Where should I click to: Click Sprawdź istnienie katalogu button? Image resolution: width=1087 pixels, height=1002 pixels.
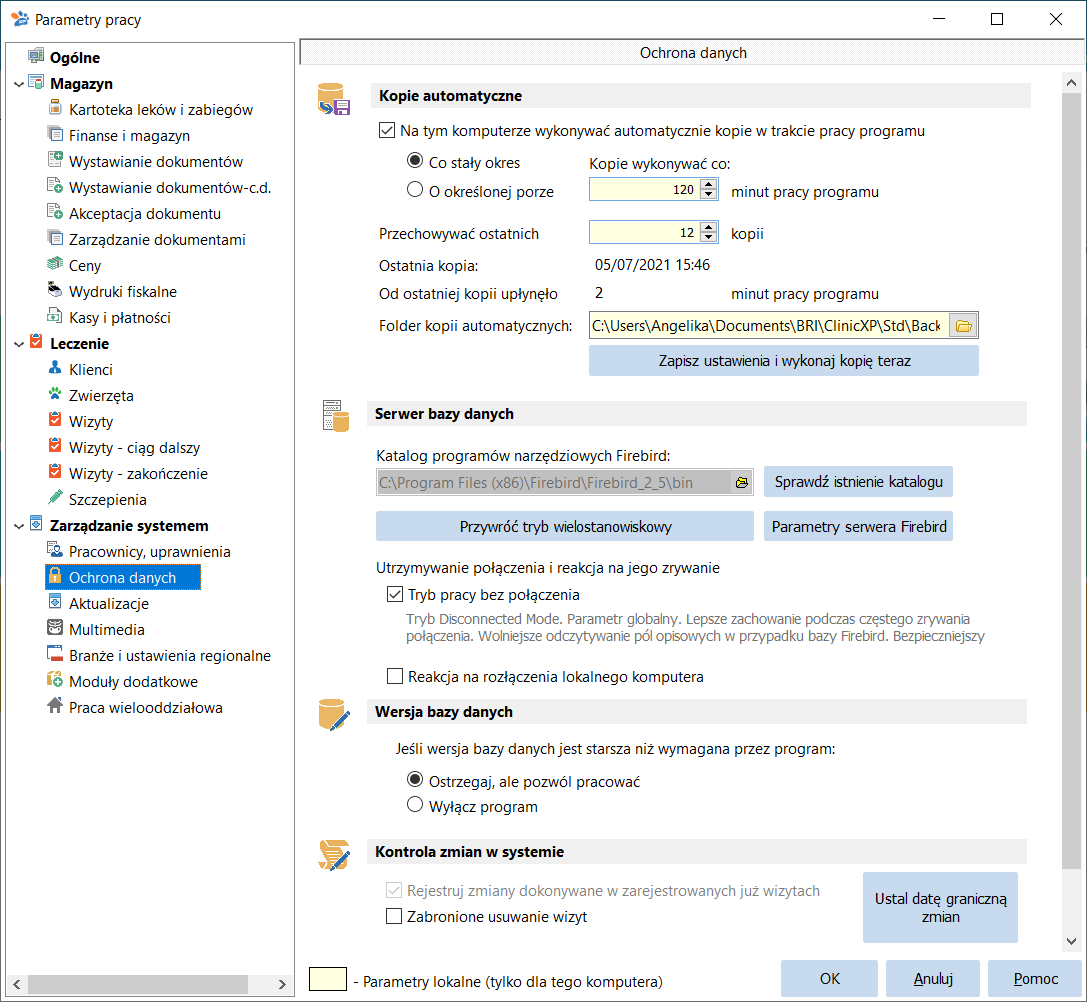858,482
